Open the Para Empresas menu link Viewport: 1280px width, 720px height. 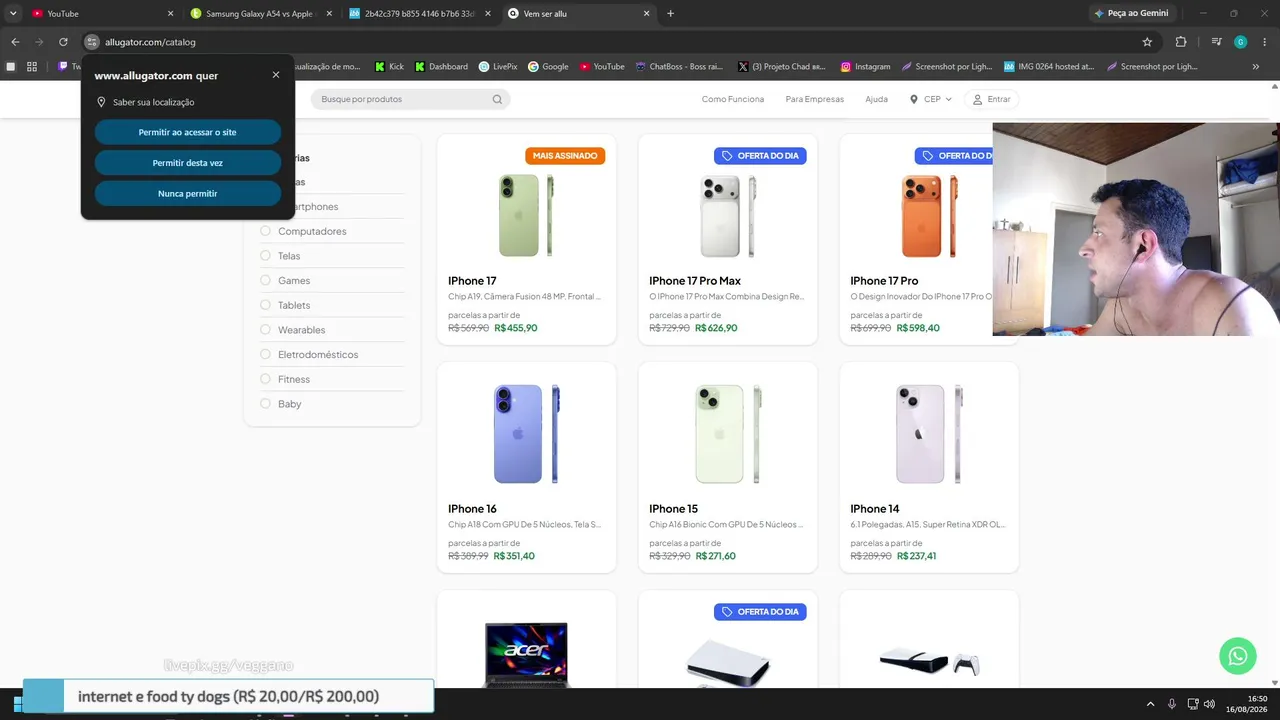coord(815,99)
